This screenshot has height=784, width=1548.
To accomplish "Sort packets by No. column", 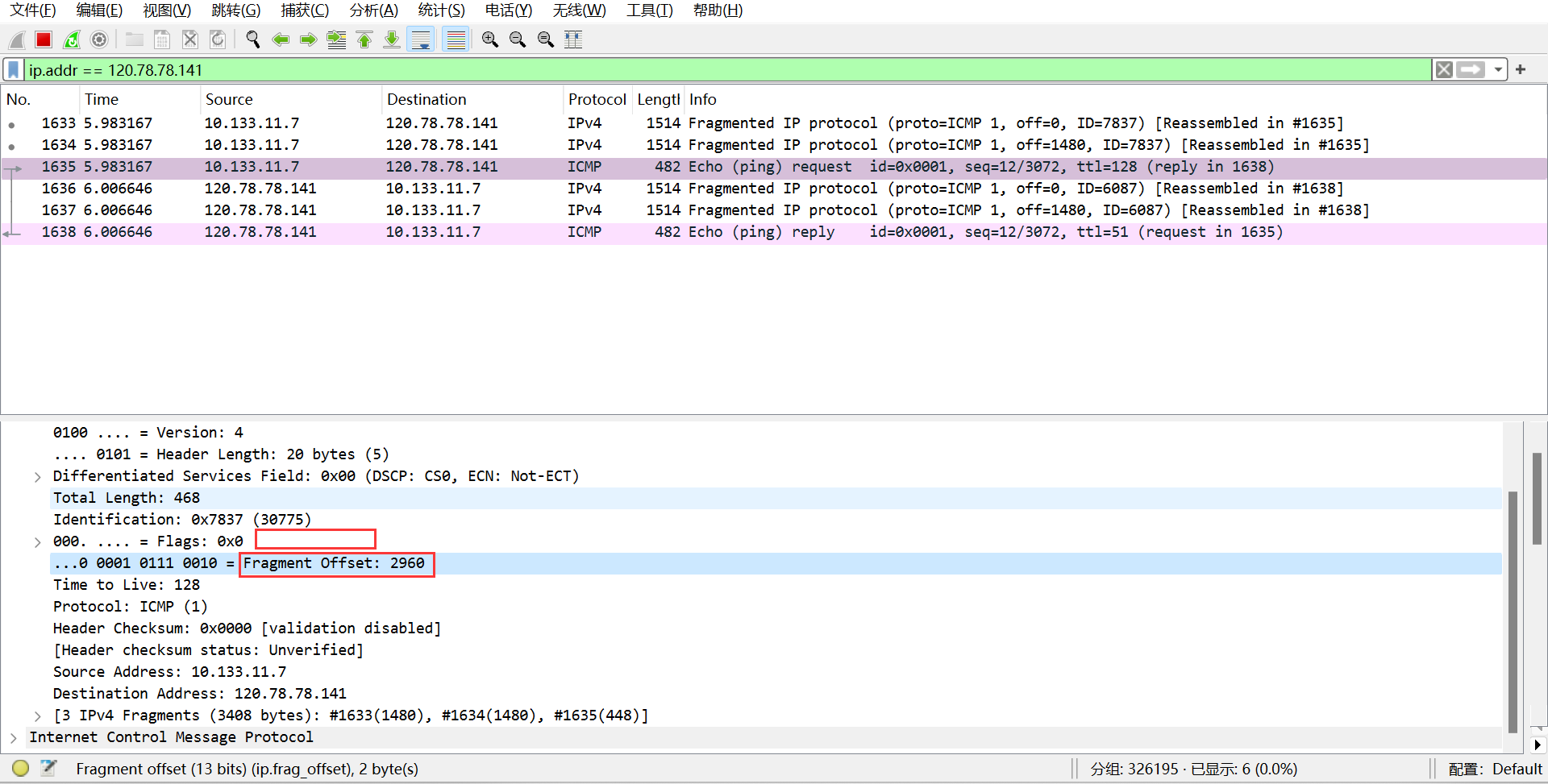I will tap(40, 99).
